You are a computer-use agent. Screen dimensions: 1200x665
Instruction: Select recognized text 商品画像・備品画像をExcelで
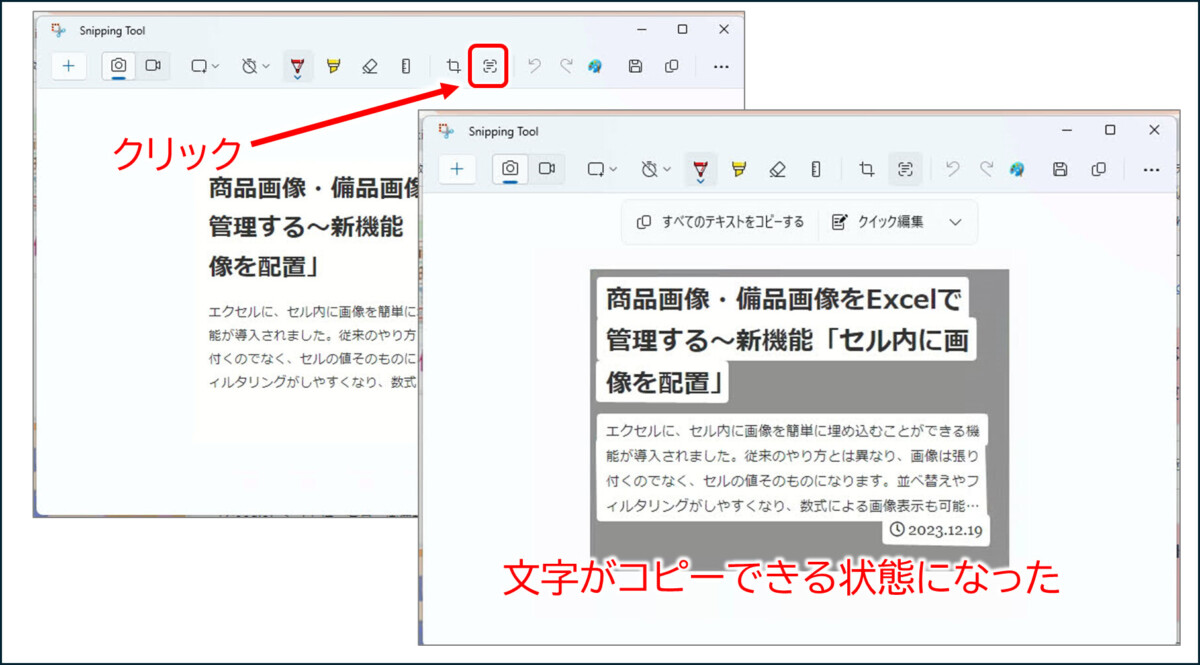783,298
